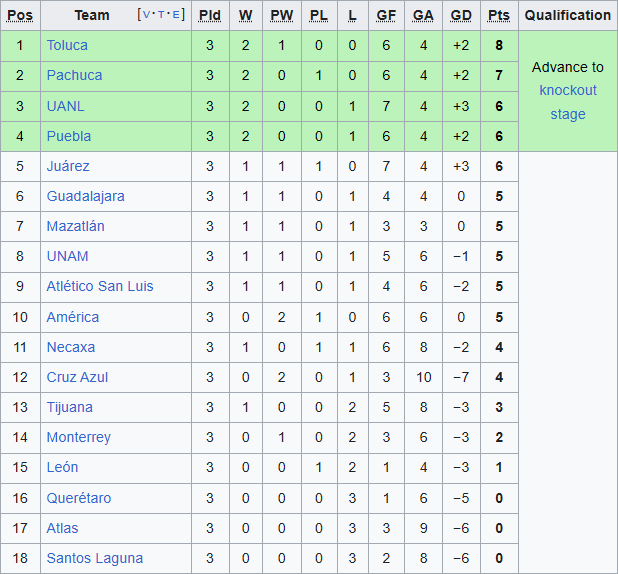This screenshot has height=574, width=618.
Task: Click the UNAM team link
Action: point(67,256)
